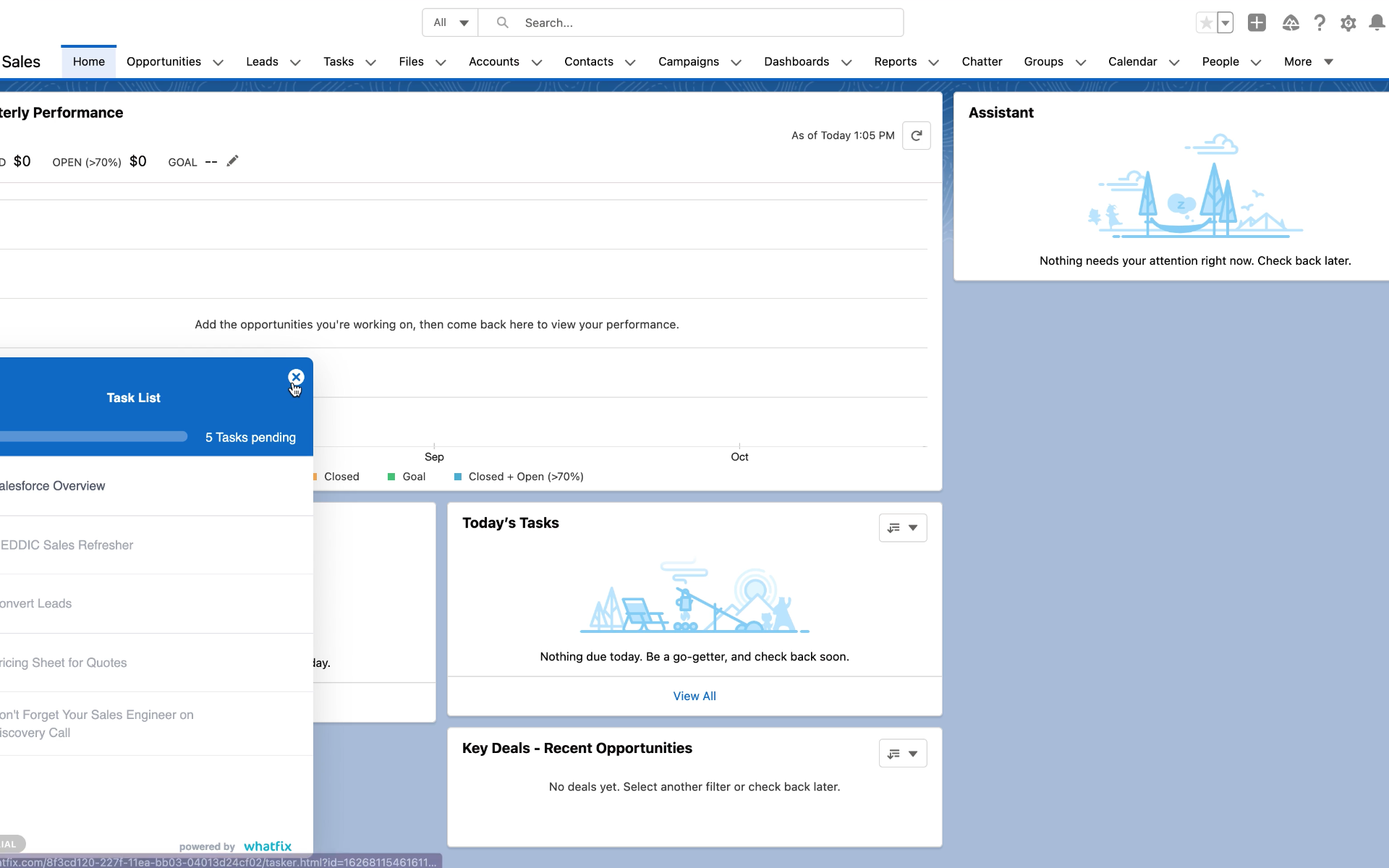
Task: Open the Convert Leads task
Action: (x=156, y=604)
